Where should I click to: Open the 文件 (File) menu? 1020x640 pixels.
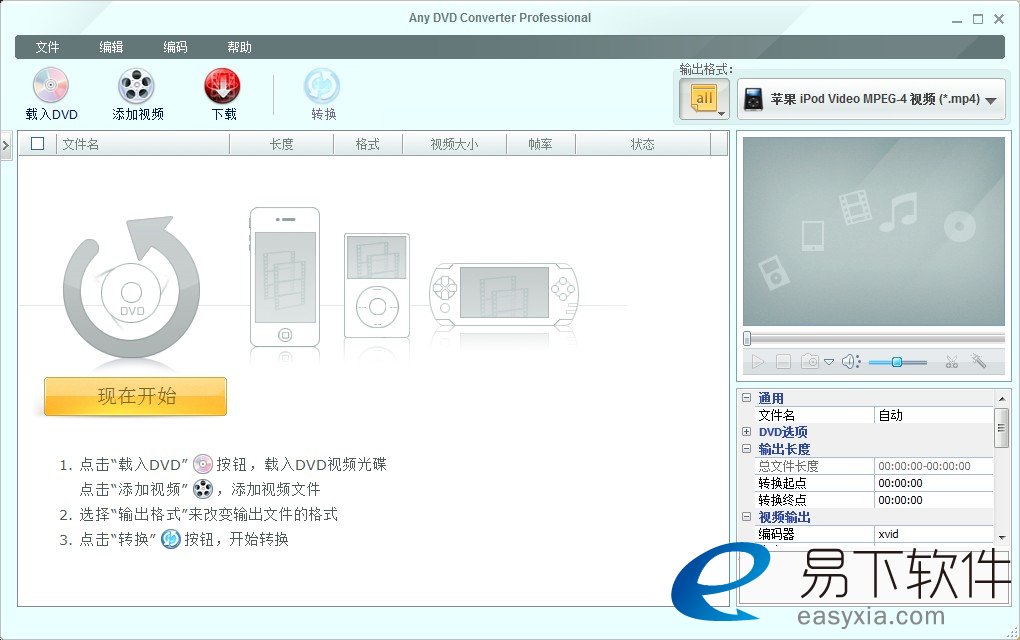[x=47, y=47]
